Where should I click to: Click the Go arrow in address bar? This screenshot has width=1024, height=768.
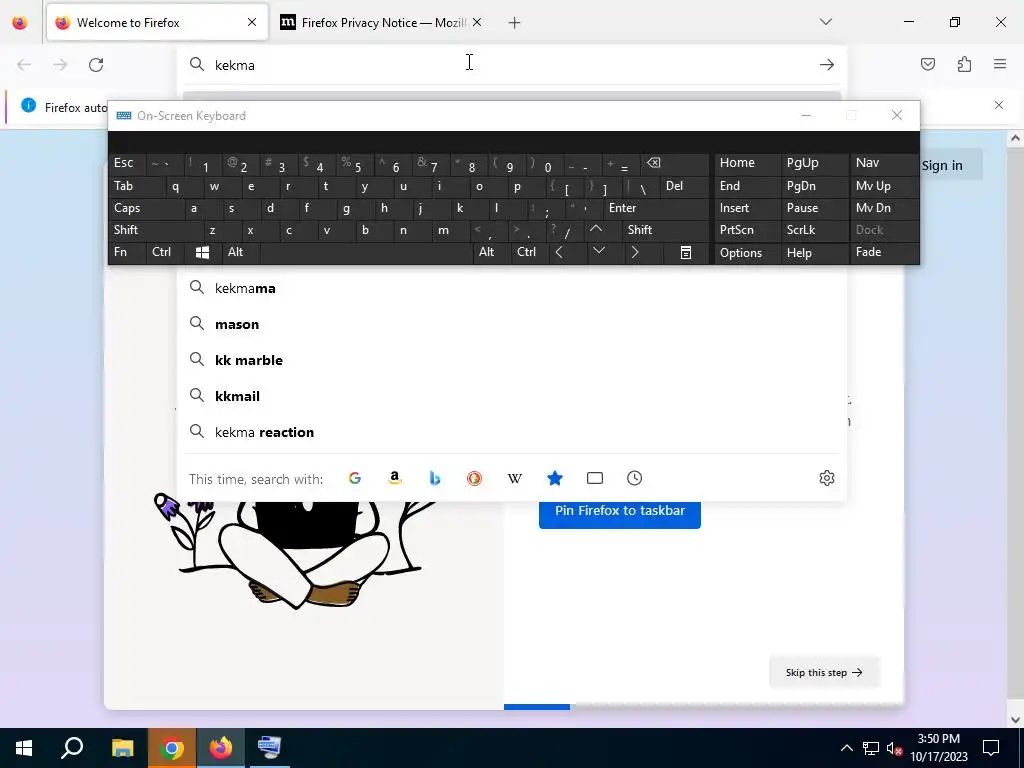pos(827,65)
